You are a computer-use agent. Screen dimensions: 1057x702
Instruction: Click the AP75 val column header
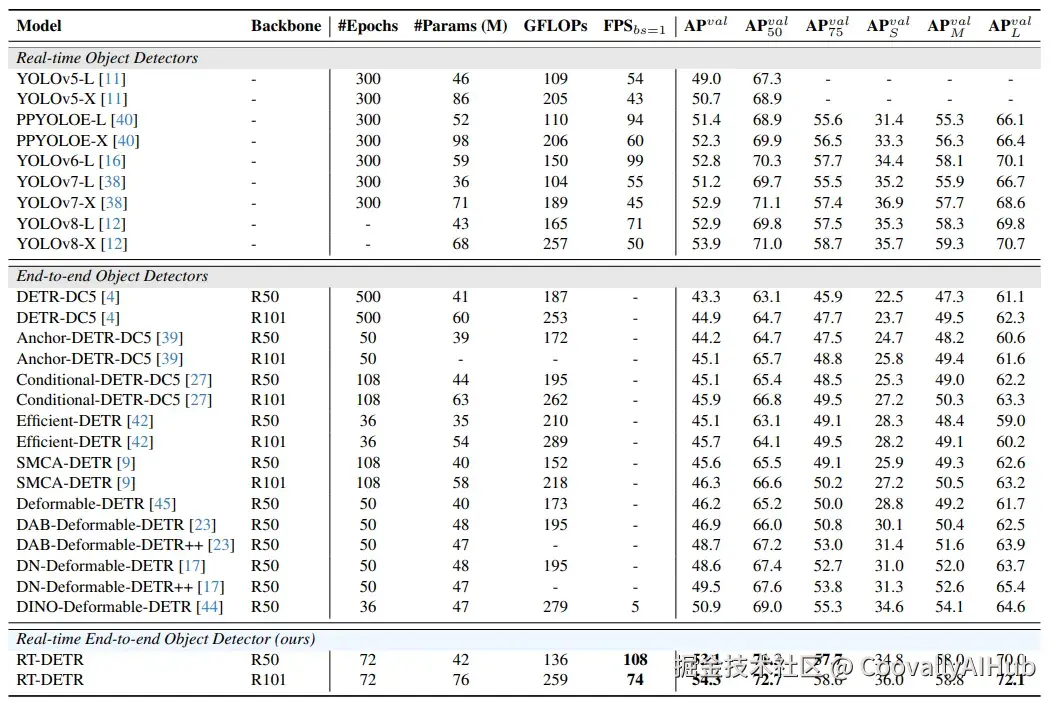coord(827,26)
